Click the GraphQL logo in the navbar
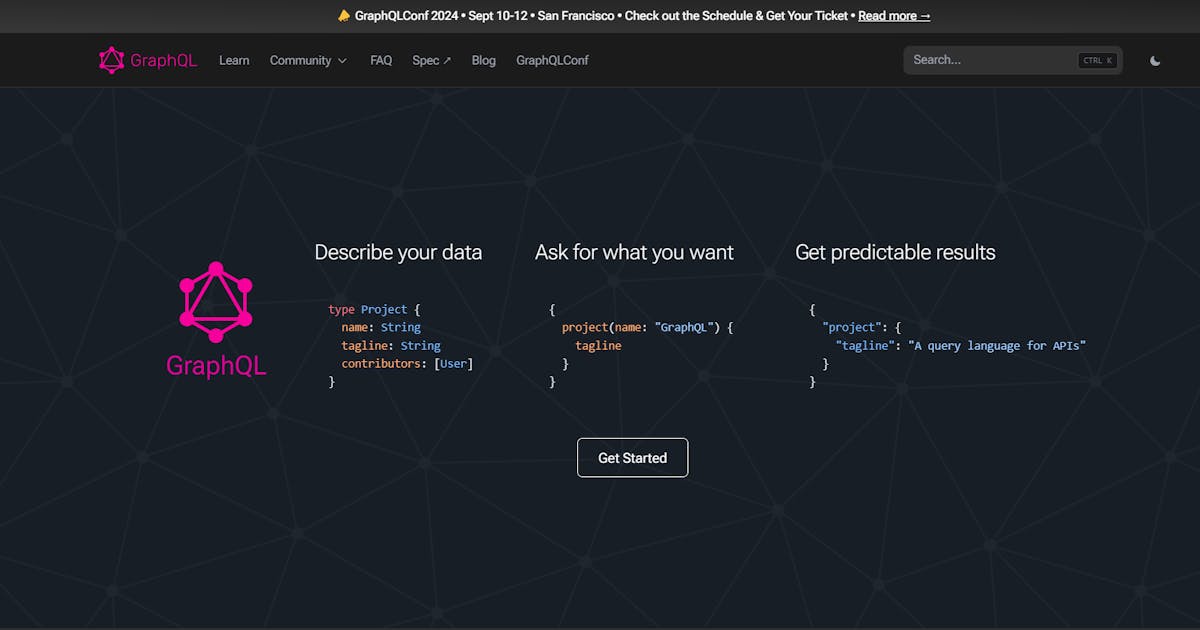Viewport: 1200px width, 630px height. 148,60
